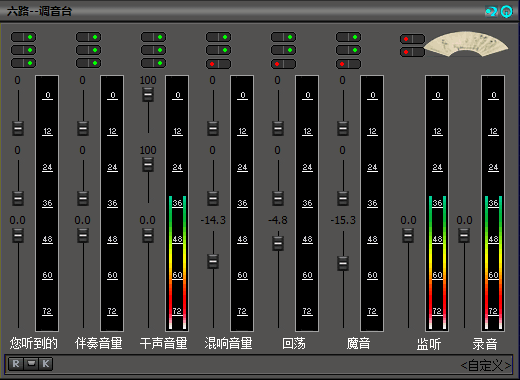Viewport: 520px width, 380px height.
Task: Click the -4.8 fader handle in 回荡
Action: coord(278,244)
